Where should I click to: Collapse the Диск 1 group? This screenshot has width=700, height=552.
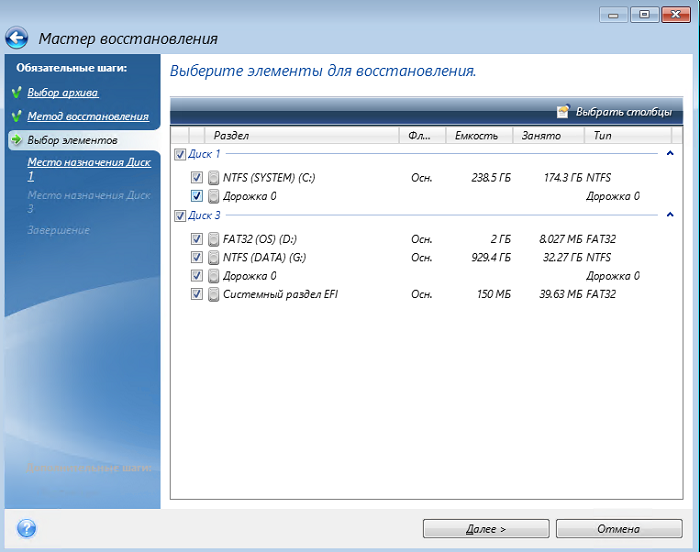[x=669, y=154]
